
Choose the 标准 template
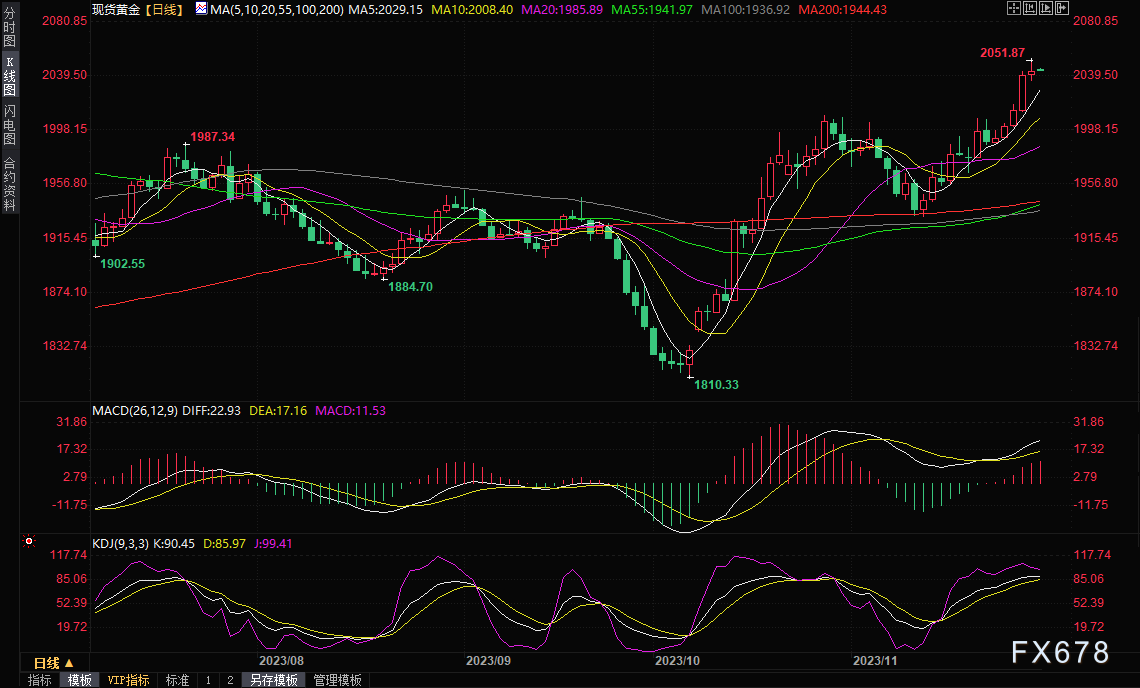pyautogui.click(x=177, y=680)
